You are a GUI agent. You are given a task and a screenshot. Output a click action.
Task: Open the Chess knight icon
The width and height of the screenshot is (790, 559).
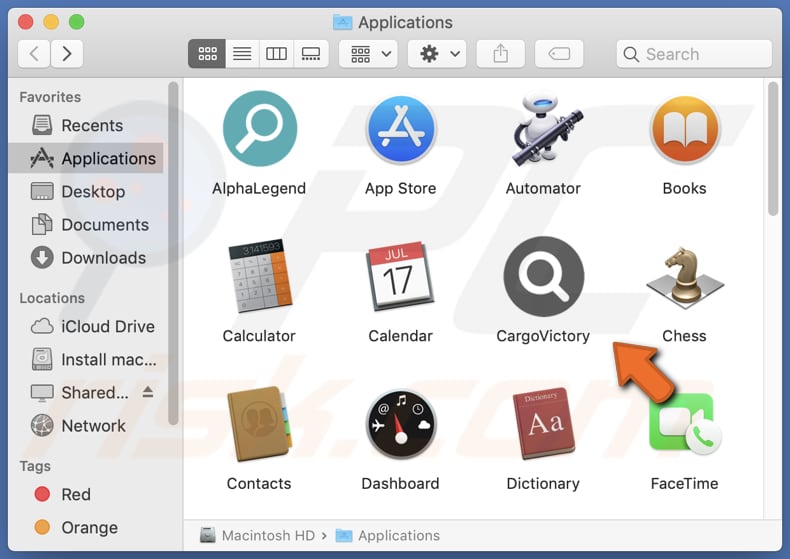coord(685,277)
